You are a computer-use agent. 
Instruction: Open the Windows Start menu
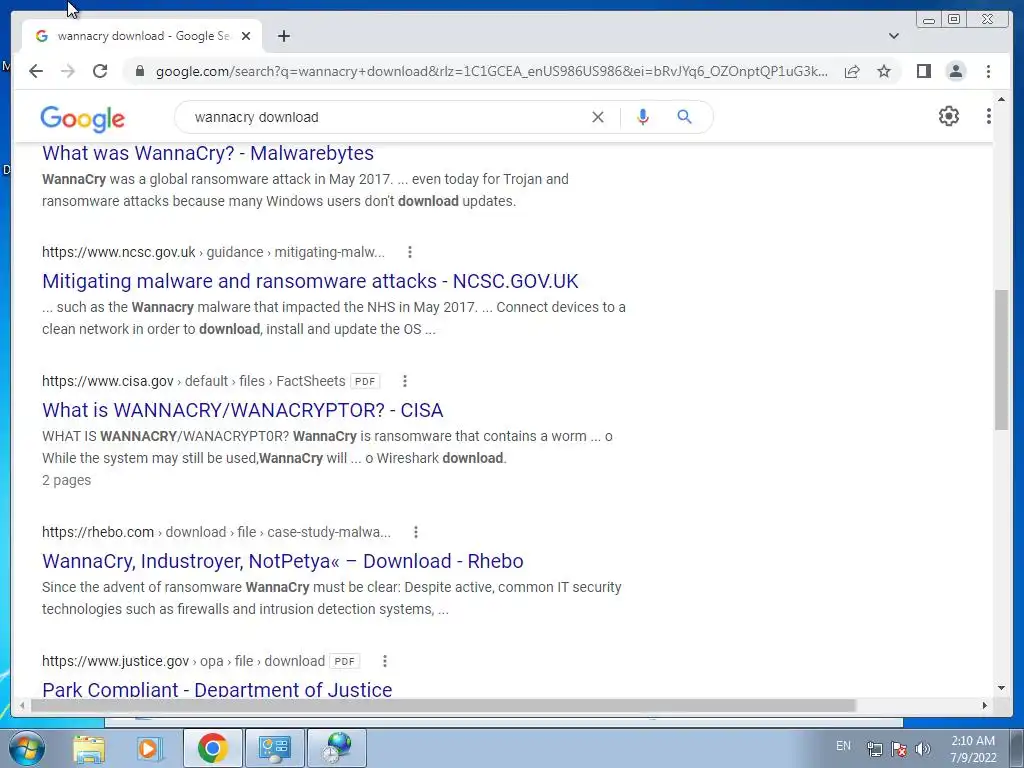(x=26, y=748)
